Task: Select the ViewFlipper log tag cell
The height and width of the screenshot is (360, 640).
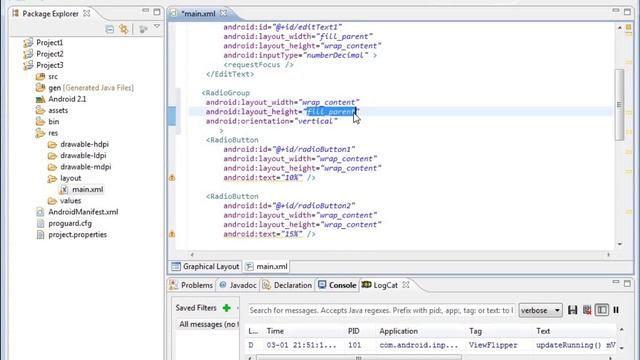Action: pos(493,345)
